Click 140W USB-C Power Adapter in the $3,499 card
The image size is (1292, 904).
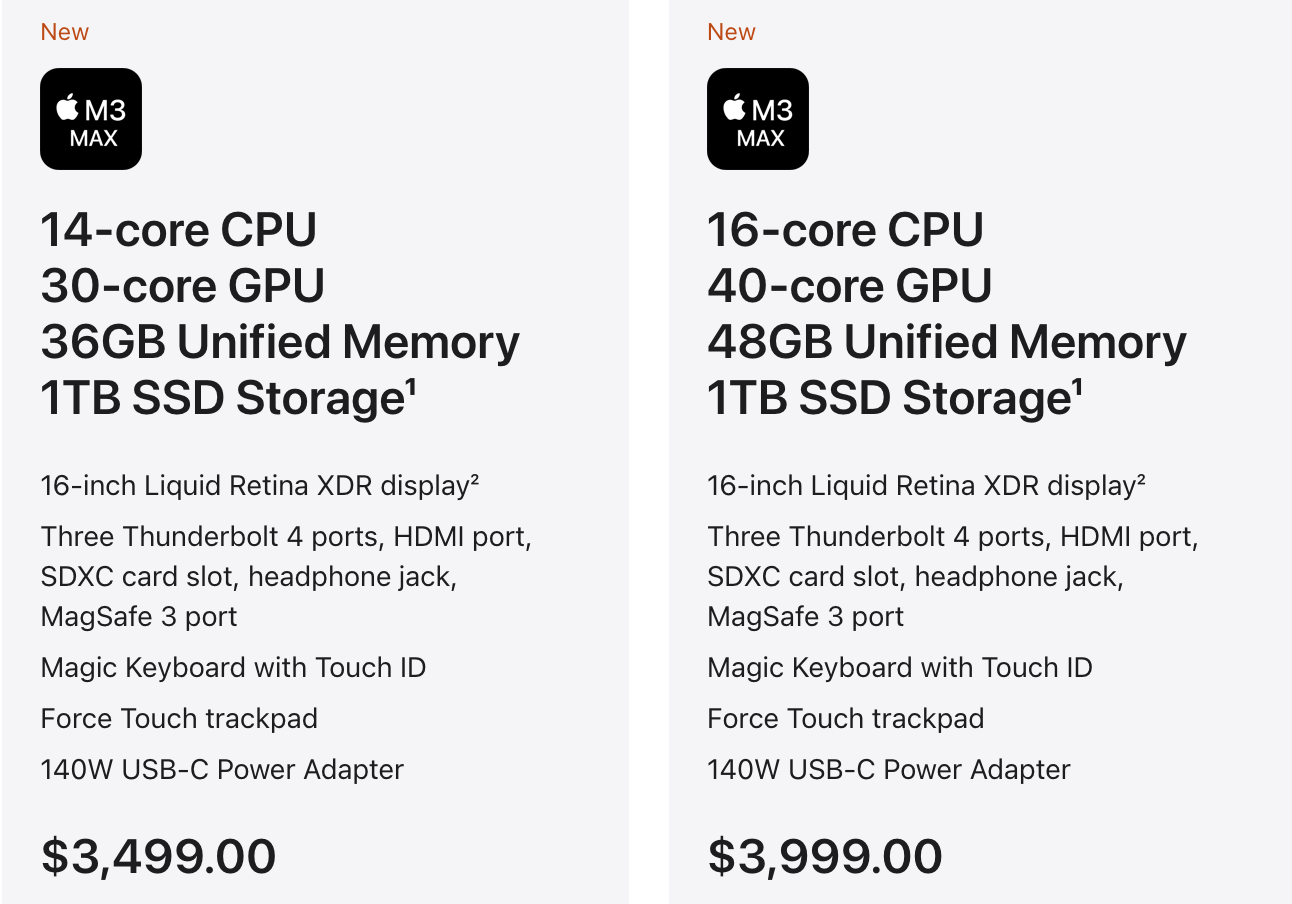pos(222,769)
